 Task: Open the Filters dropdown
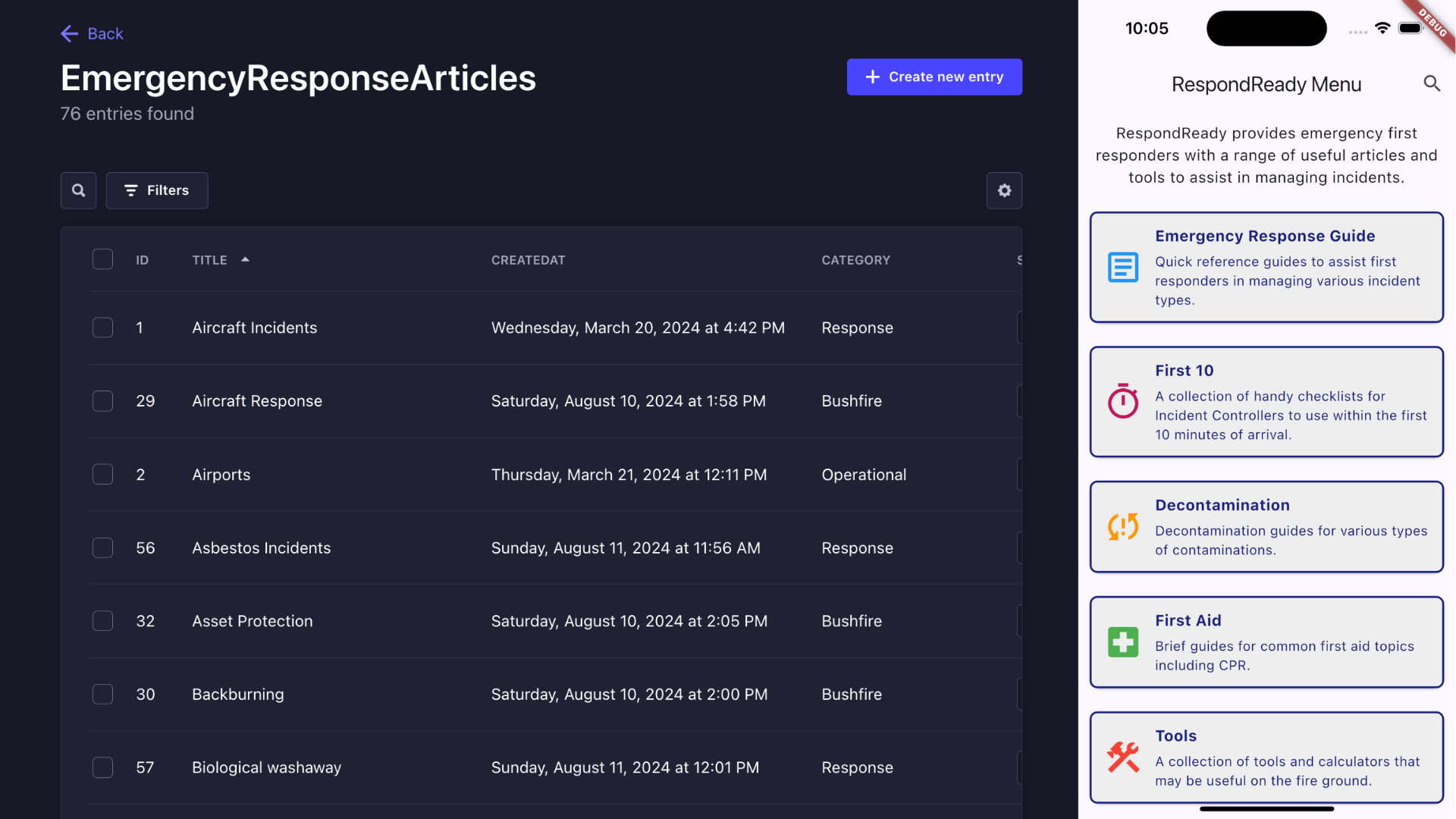click(157, 190)
